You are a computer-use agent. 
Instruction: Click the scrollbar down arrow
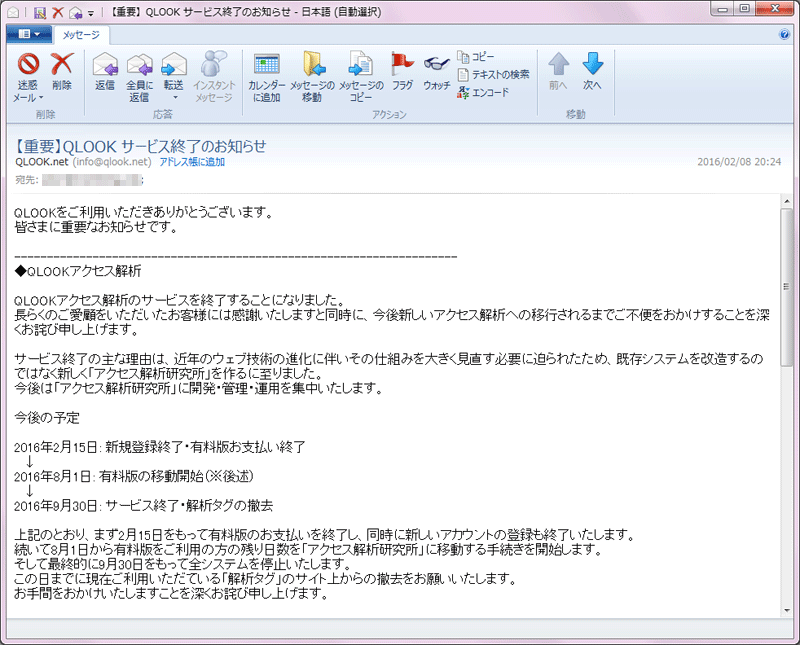786,610
